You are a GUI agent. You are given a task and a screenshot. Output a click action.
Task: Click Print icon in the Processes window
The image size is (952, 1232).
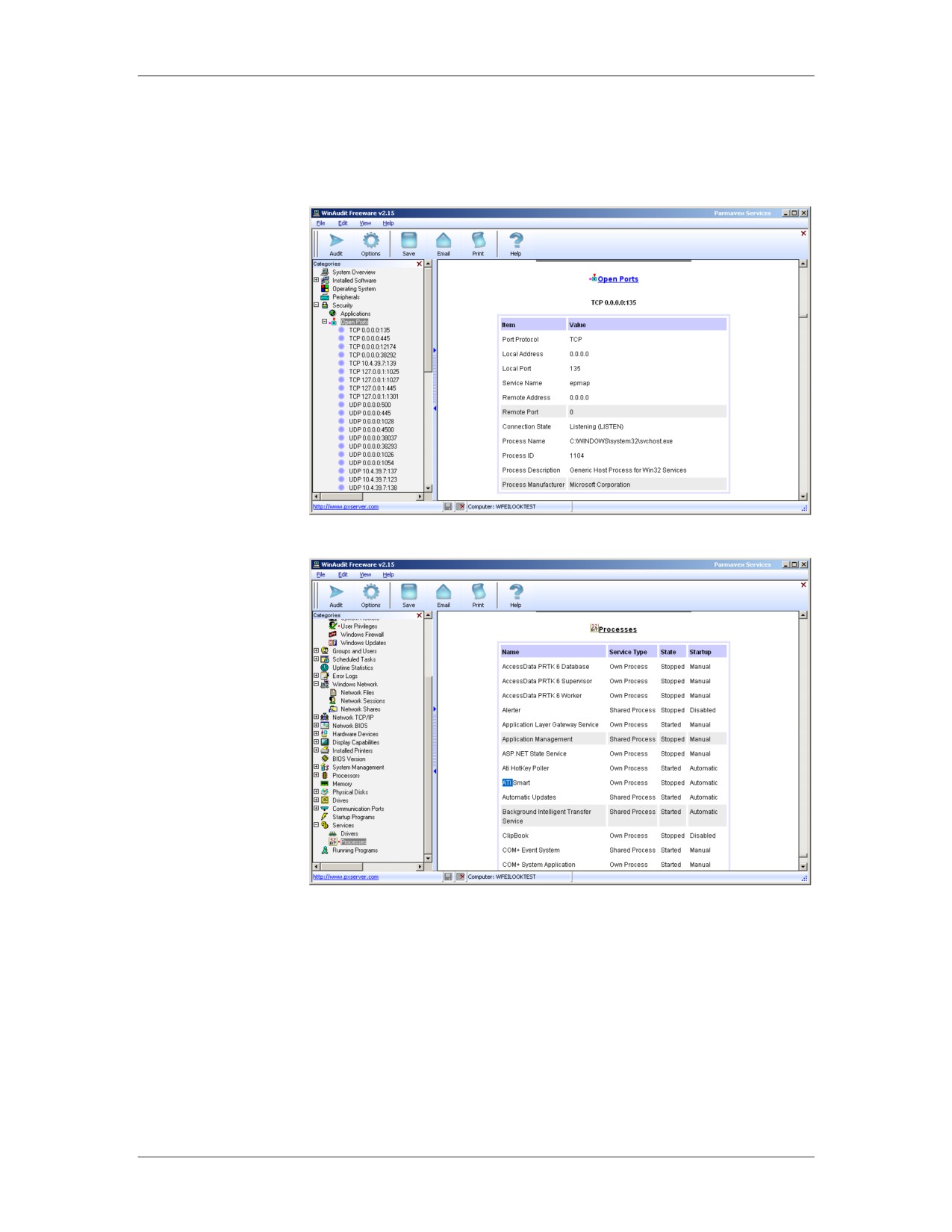coord(478,592)
